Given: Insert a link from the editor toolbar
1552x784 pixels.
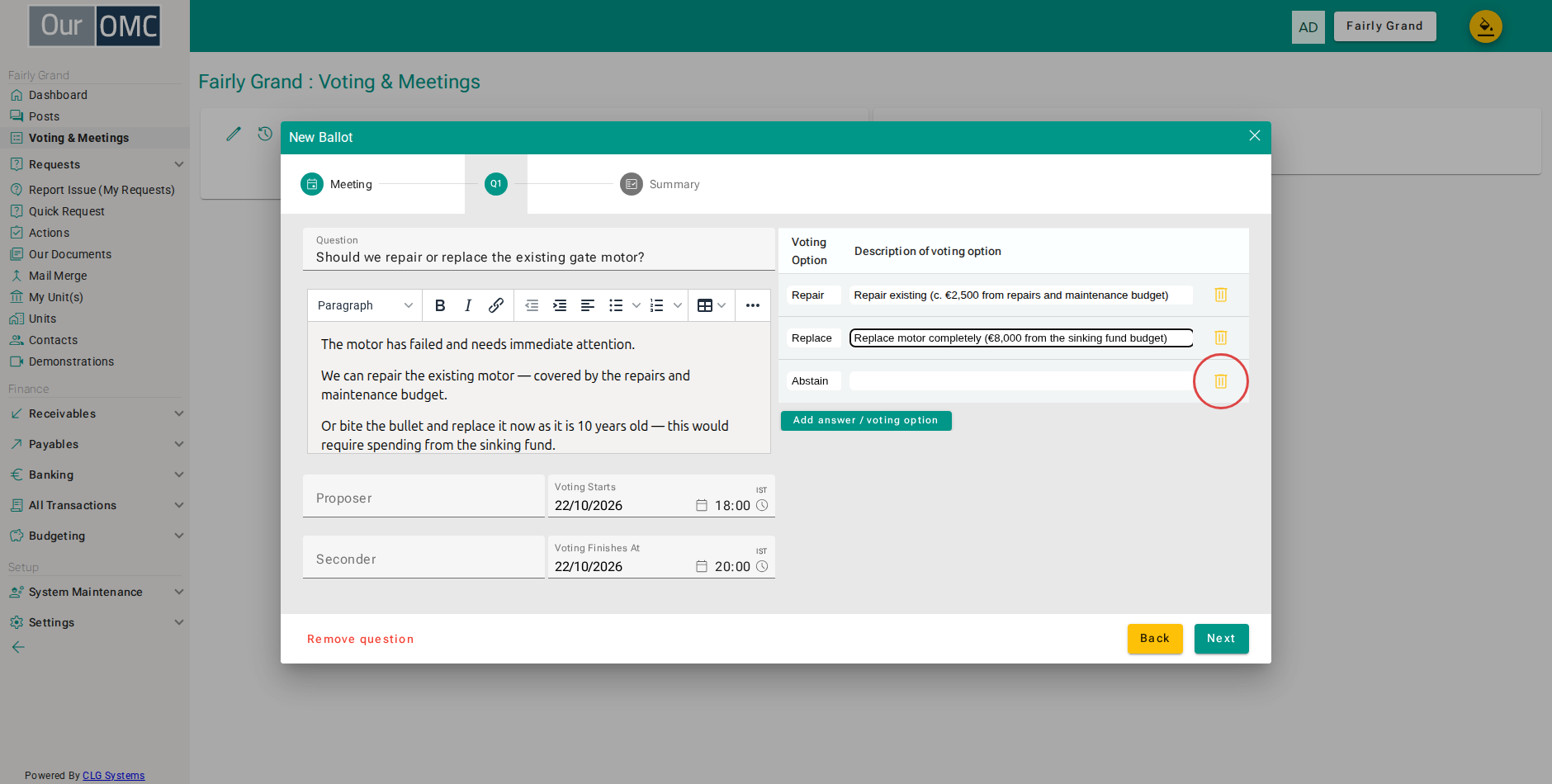Looking at the screenshot, I should [x=496, y=305].
